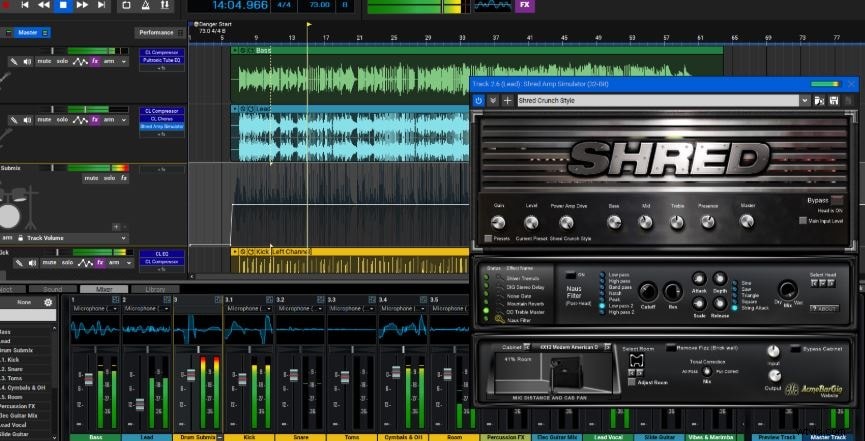This screenshot has width=865, height=441.
Task: Open the Track Volume automation dropdown
Action: 64,238
